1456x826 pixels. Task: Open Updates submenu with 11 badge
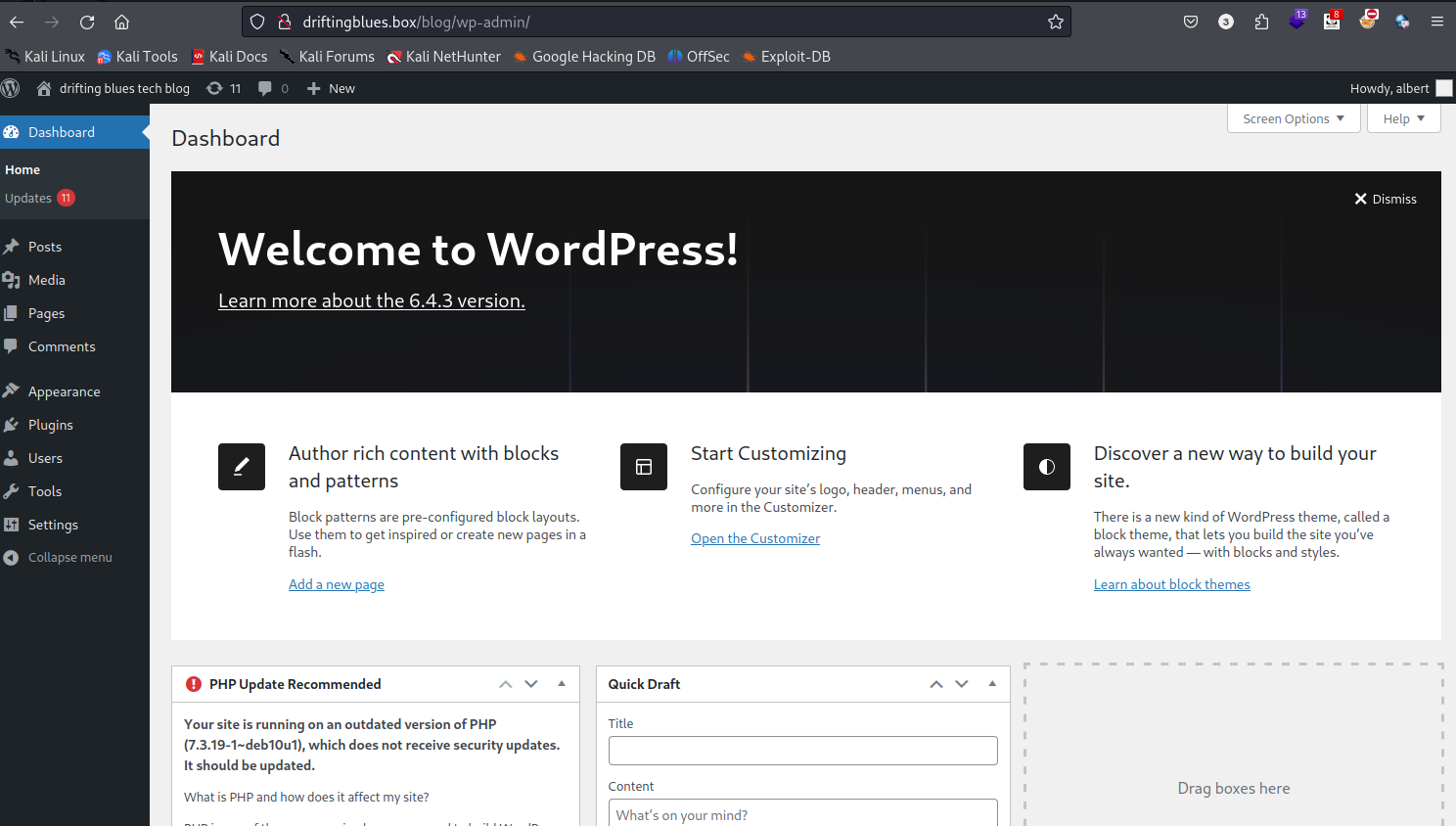40,198
